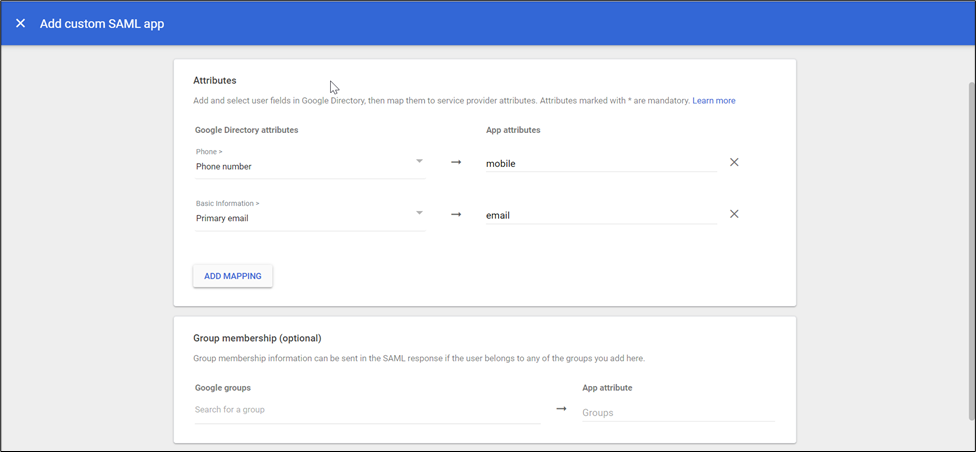Click the arrow next to Google groups search
The height and width of the screenshot is (452, 976).
pos(561,408)
